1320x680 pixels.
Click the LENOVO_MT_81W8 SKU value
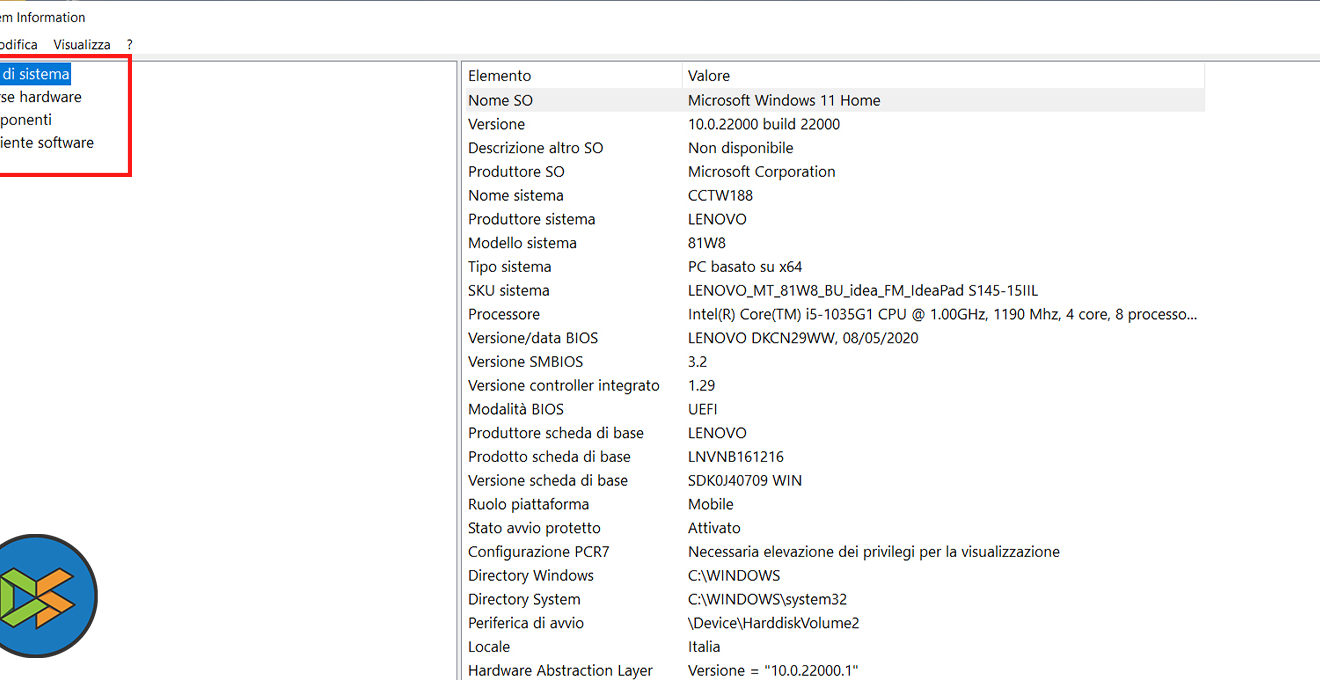pyautogui.click(x=863, y=291)
